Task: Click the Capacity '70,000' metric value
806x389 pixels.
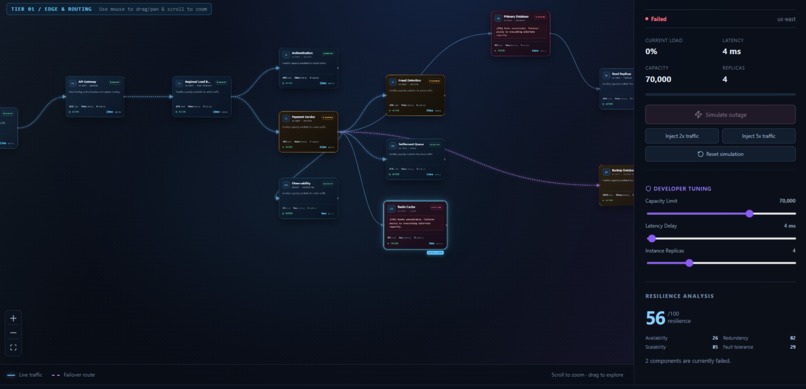Action: click(658, 79)
